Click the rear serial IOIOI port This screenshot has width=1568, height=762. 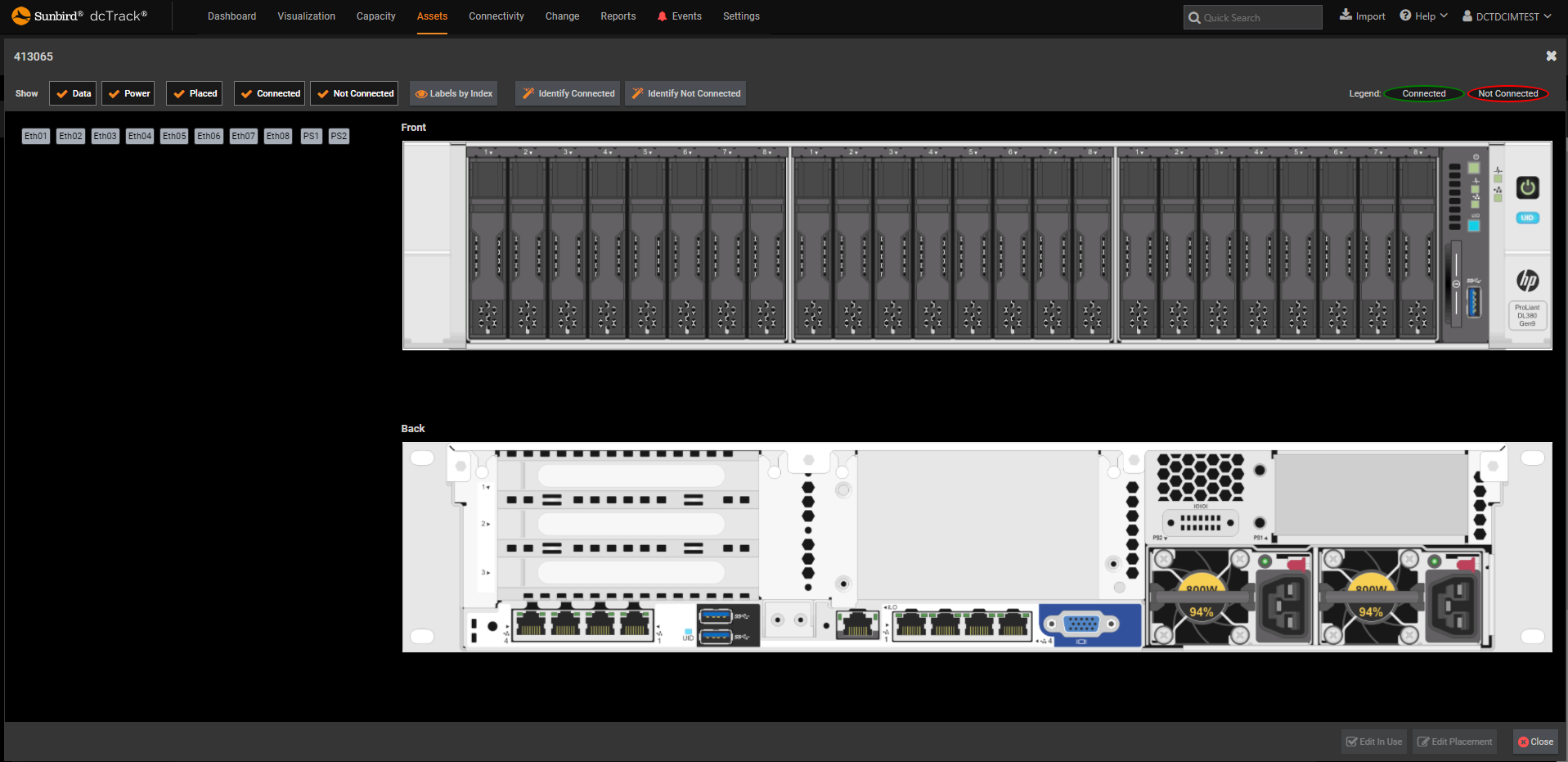pos(1200,522)
